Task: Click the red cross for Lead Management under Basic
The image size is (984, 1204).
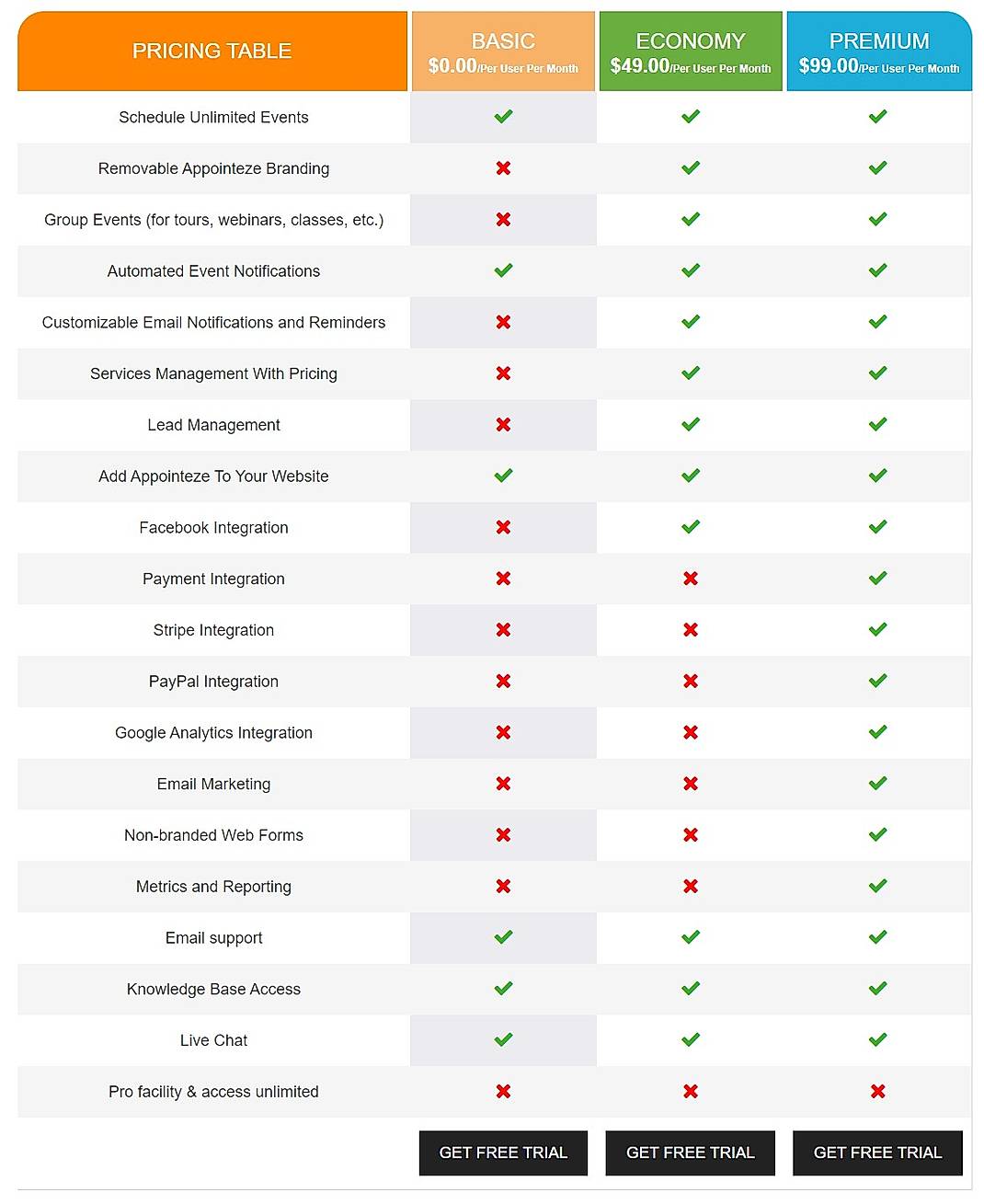Action: point(502,425)
